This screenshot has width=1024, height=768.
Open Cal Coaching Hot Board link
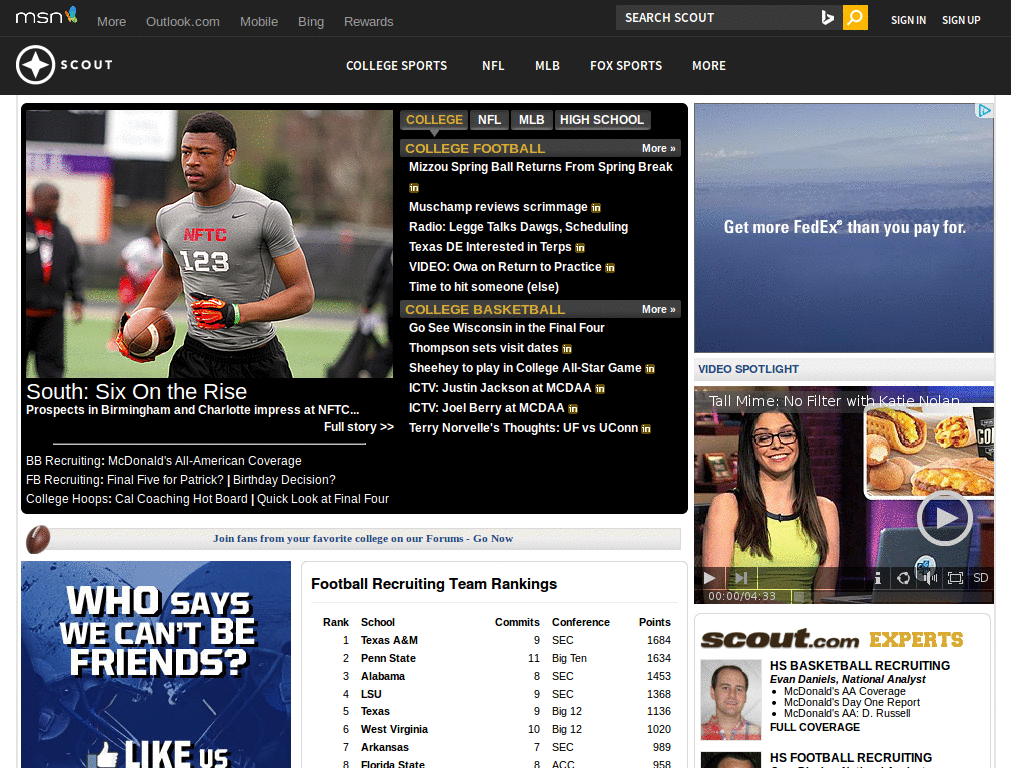tap(182, 499)
